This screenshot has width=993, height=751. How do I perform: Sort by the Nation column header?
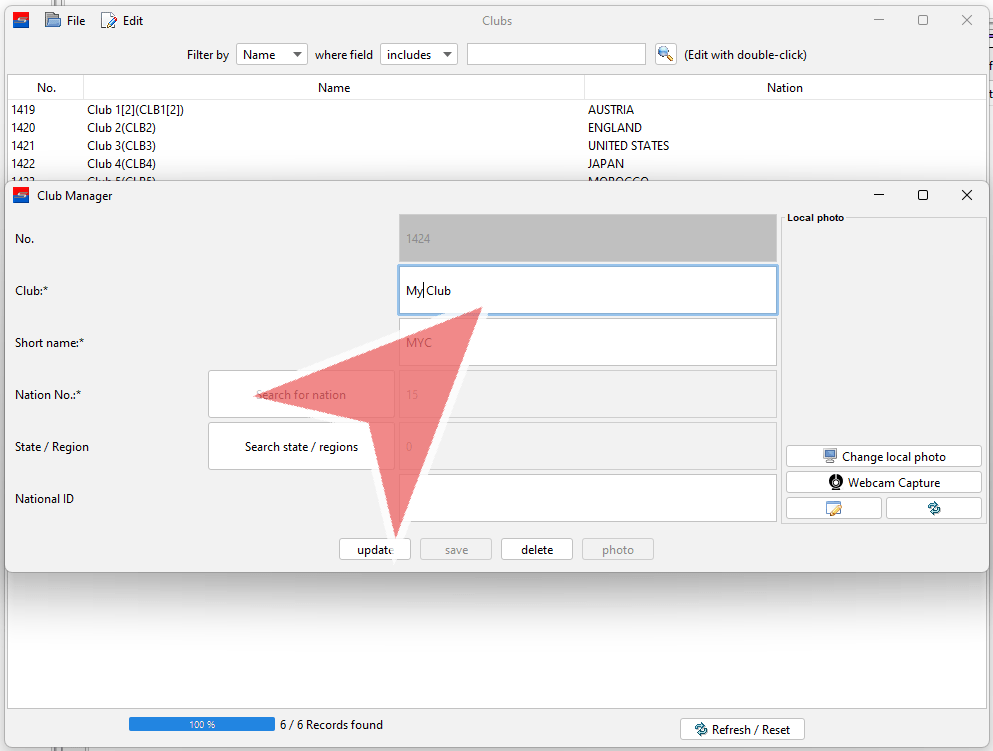tap(784, 88)
